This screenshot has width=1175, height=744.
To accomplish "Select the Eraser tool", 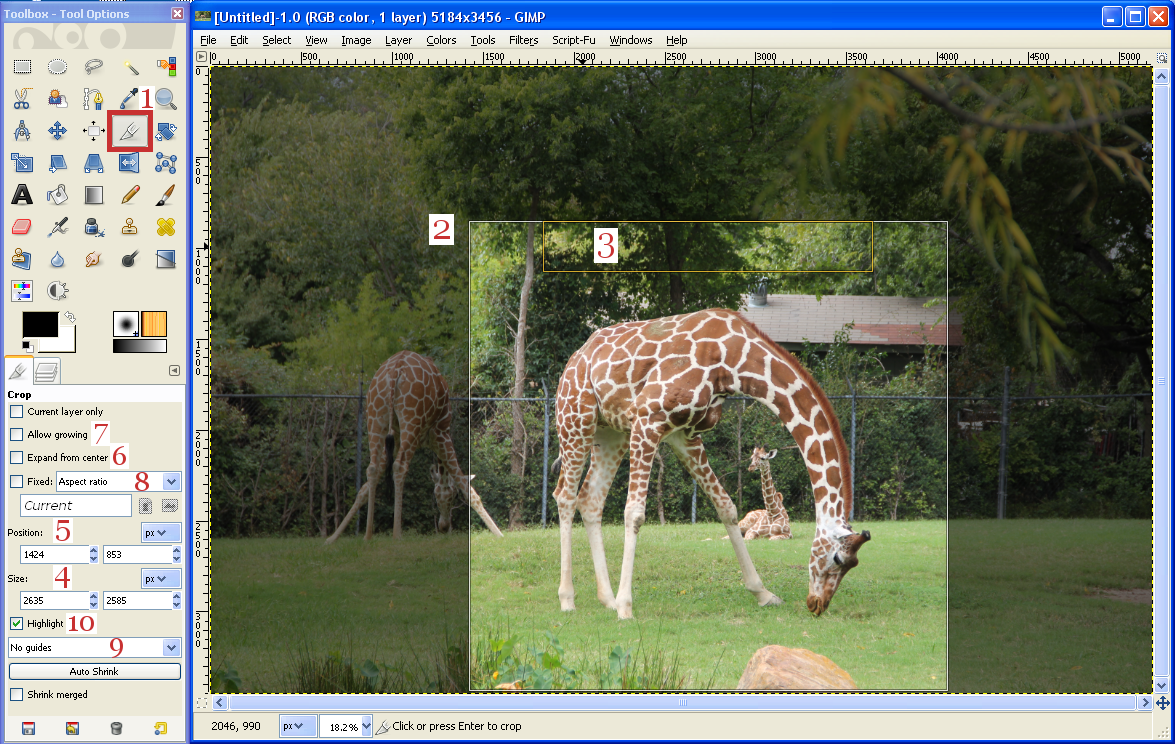I will point(21,226).
